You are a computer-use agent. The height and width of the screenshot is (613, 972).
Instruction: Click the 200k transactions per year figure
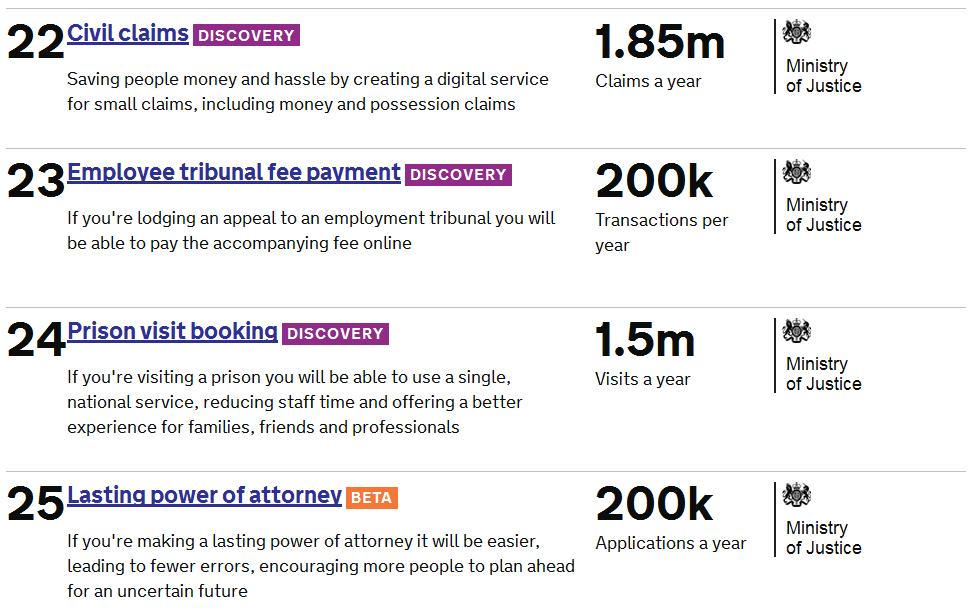coord(654,182)
